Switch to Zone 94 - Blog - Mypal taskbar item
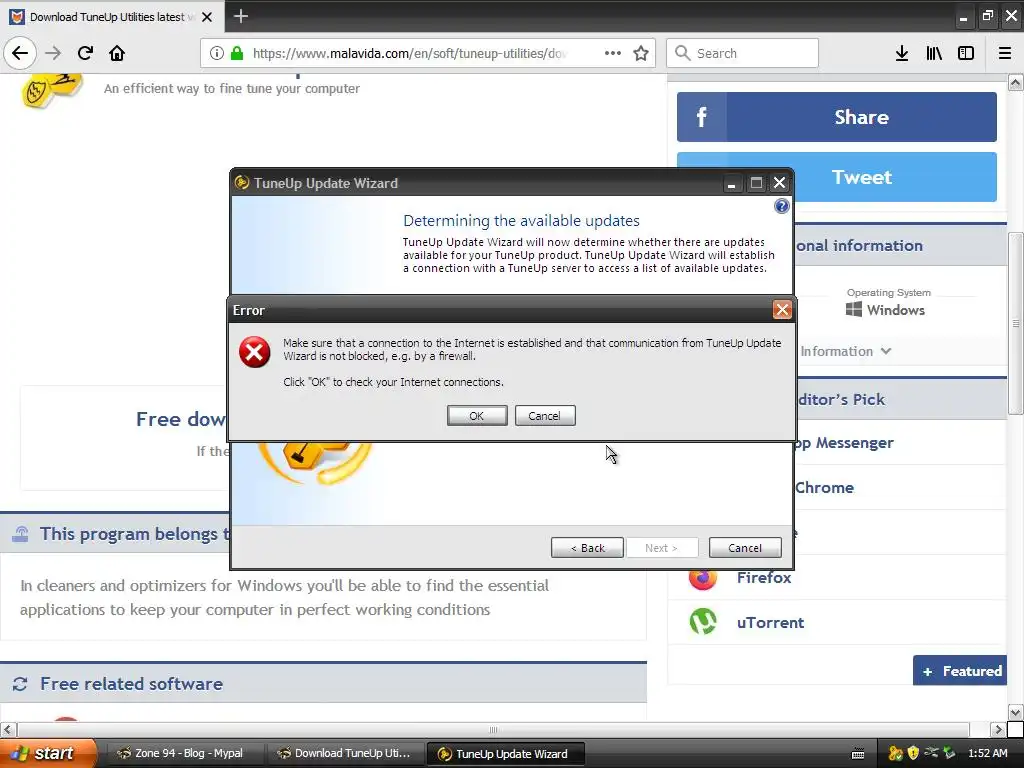The width and height of the screenshot is (1024, 768). 184,754
